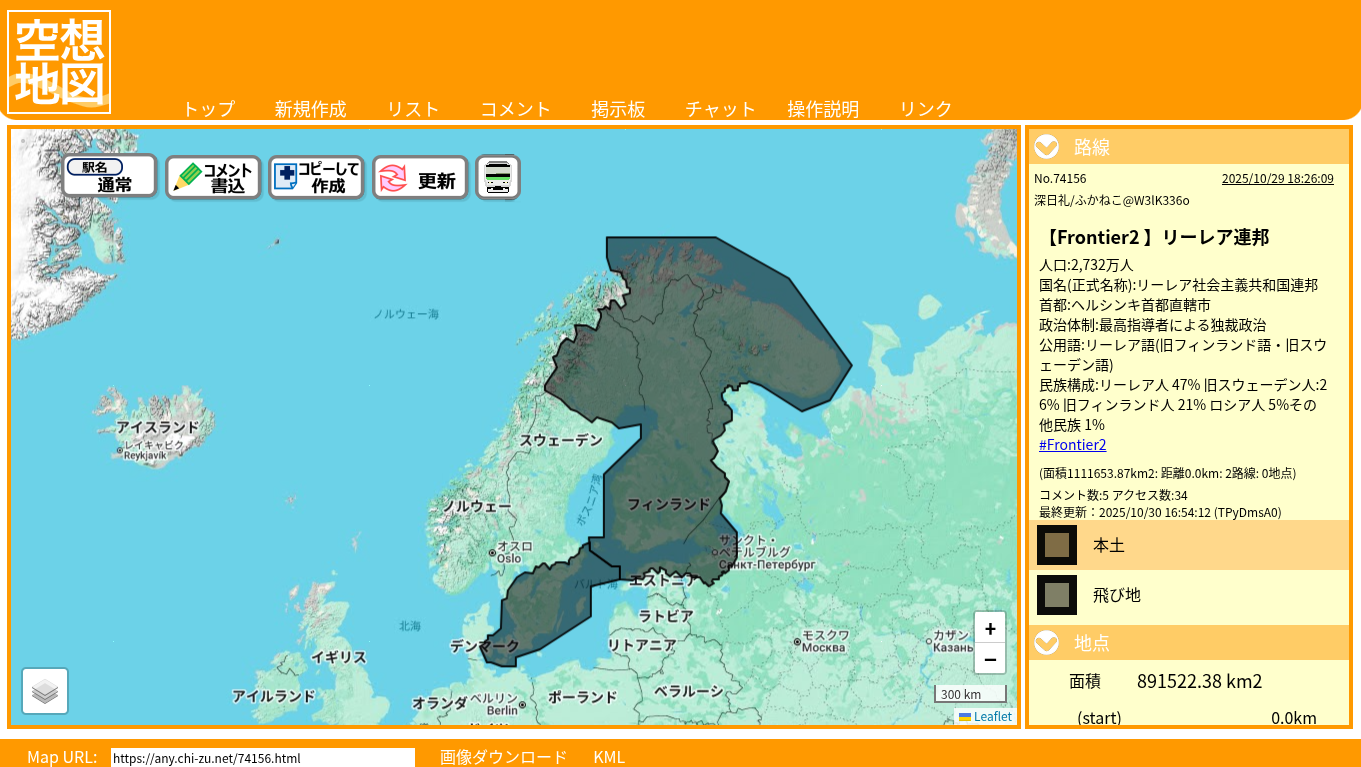Open the 新規作成 menu item

[310, 109]
